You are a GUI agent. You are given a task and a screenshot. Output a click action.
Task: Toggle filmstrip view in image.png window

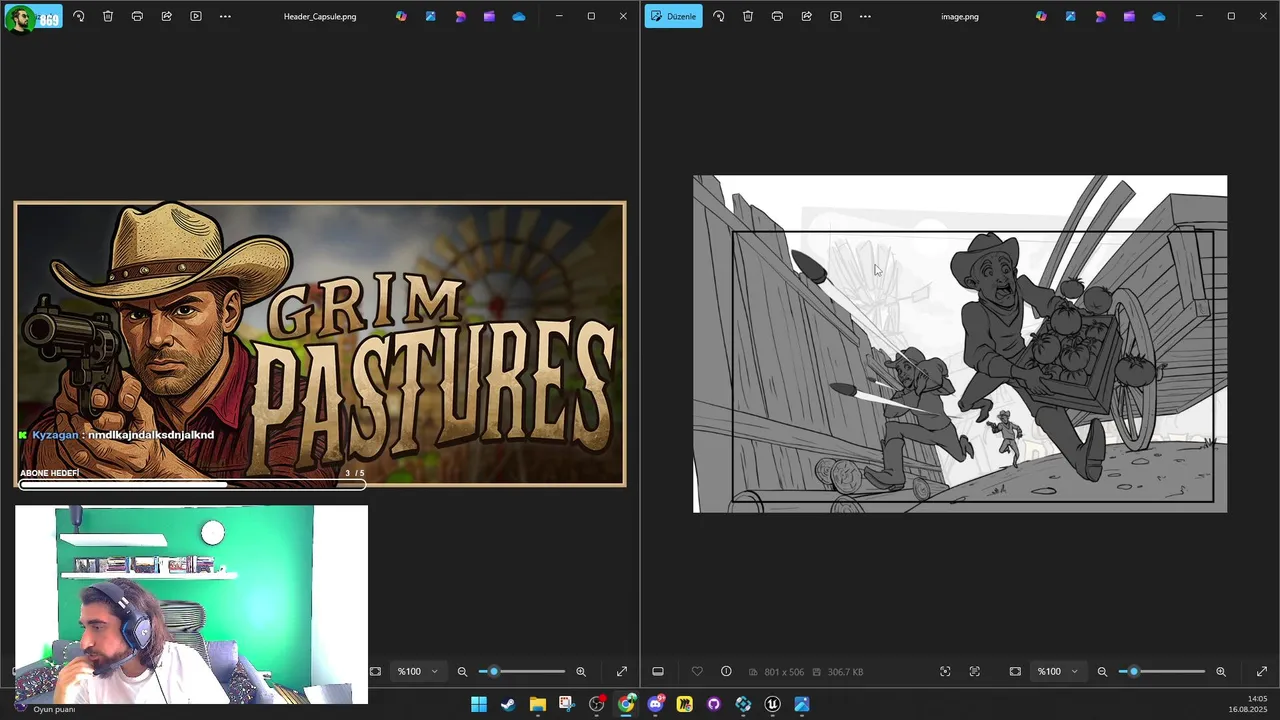[658, 671]
